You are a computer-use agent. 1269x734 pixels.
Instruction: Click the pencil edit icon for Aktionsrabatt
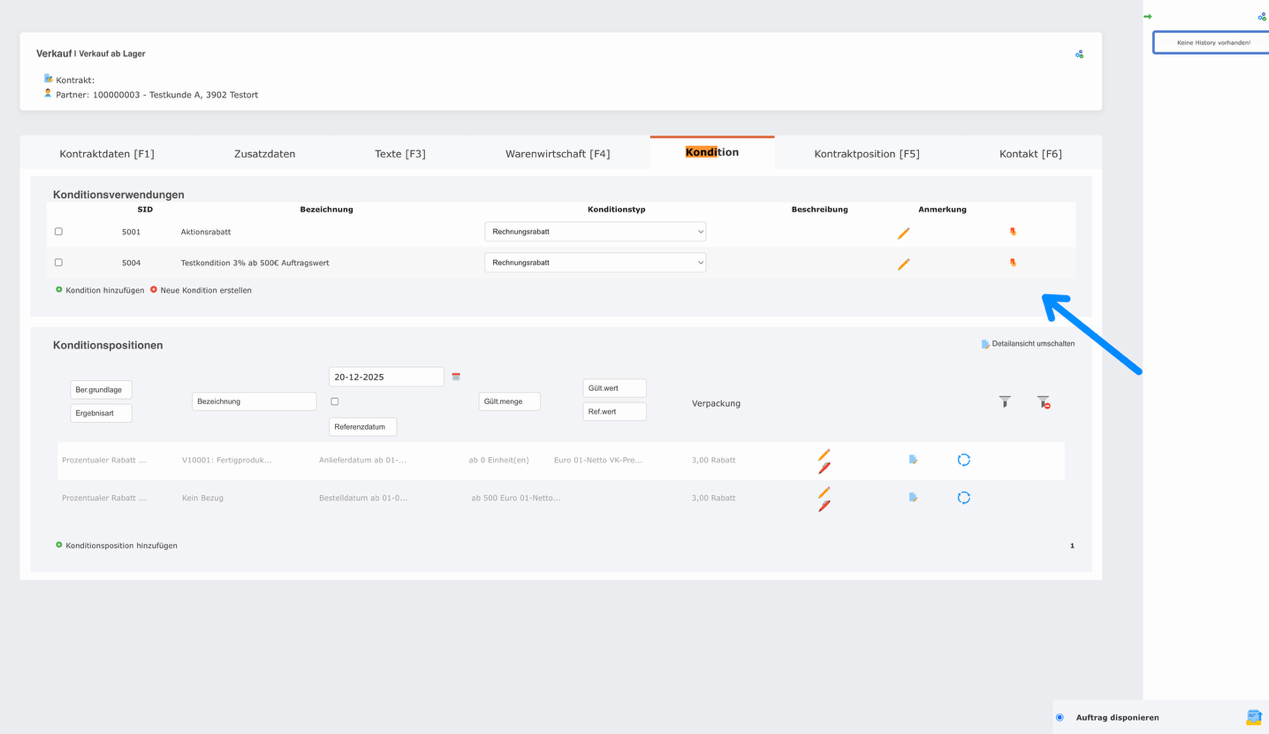point(903,233)
